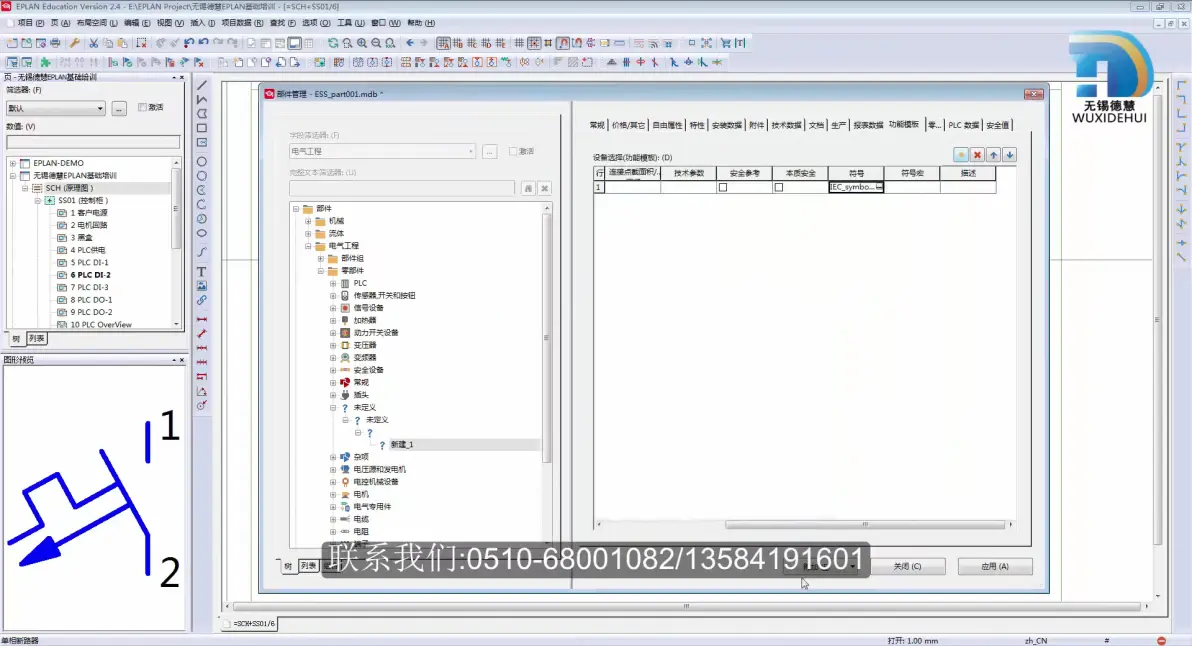Screen dimensions: 1192x646
Task: Open the 项目 (P) menu
Action: point(30,23)
